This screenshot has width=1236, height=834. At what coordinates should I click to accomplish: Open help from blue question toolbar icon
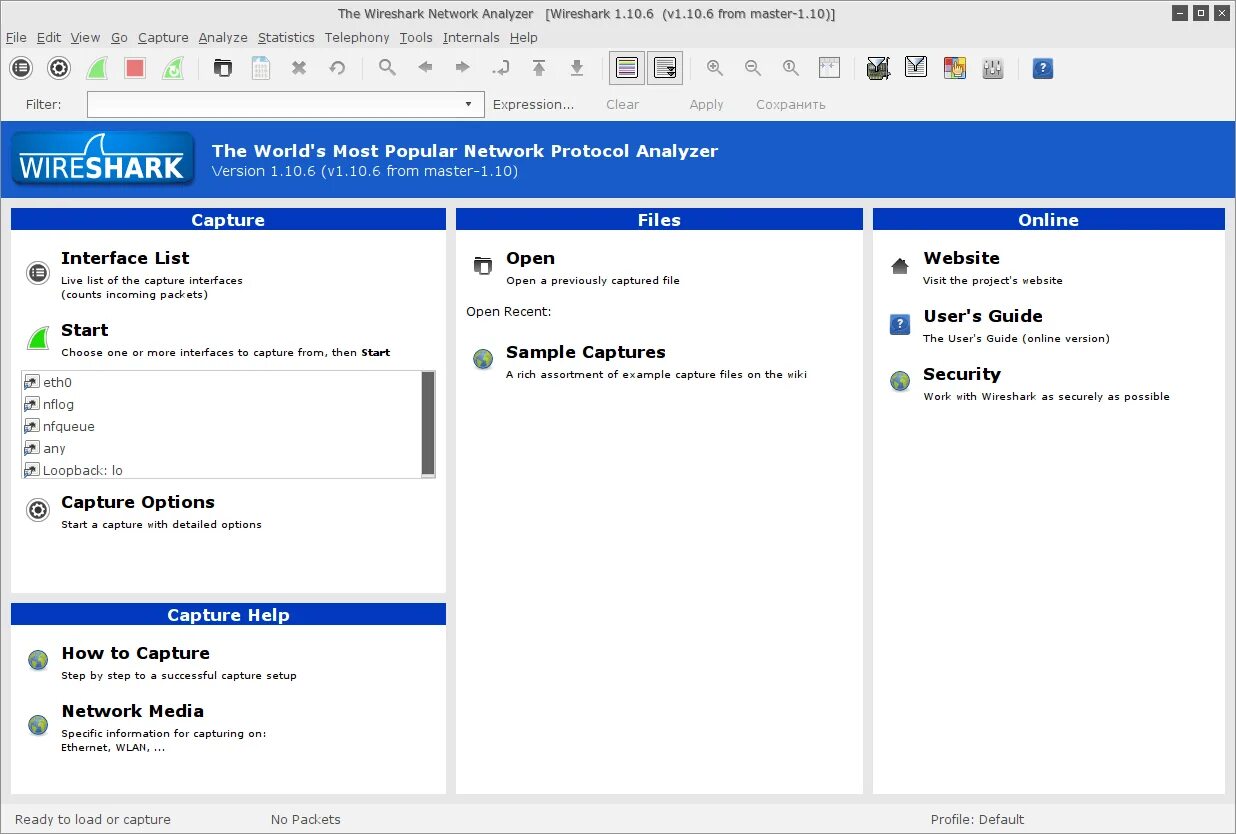coord(1043,68)
